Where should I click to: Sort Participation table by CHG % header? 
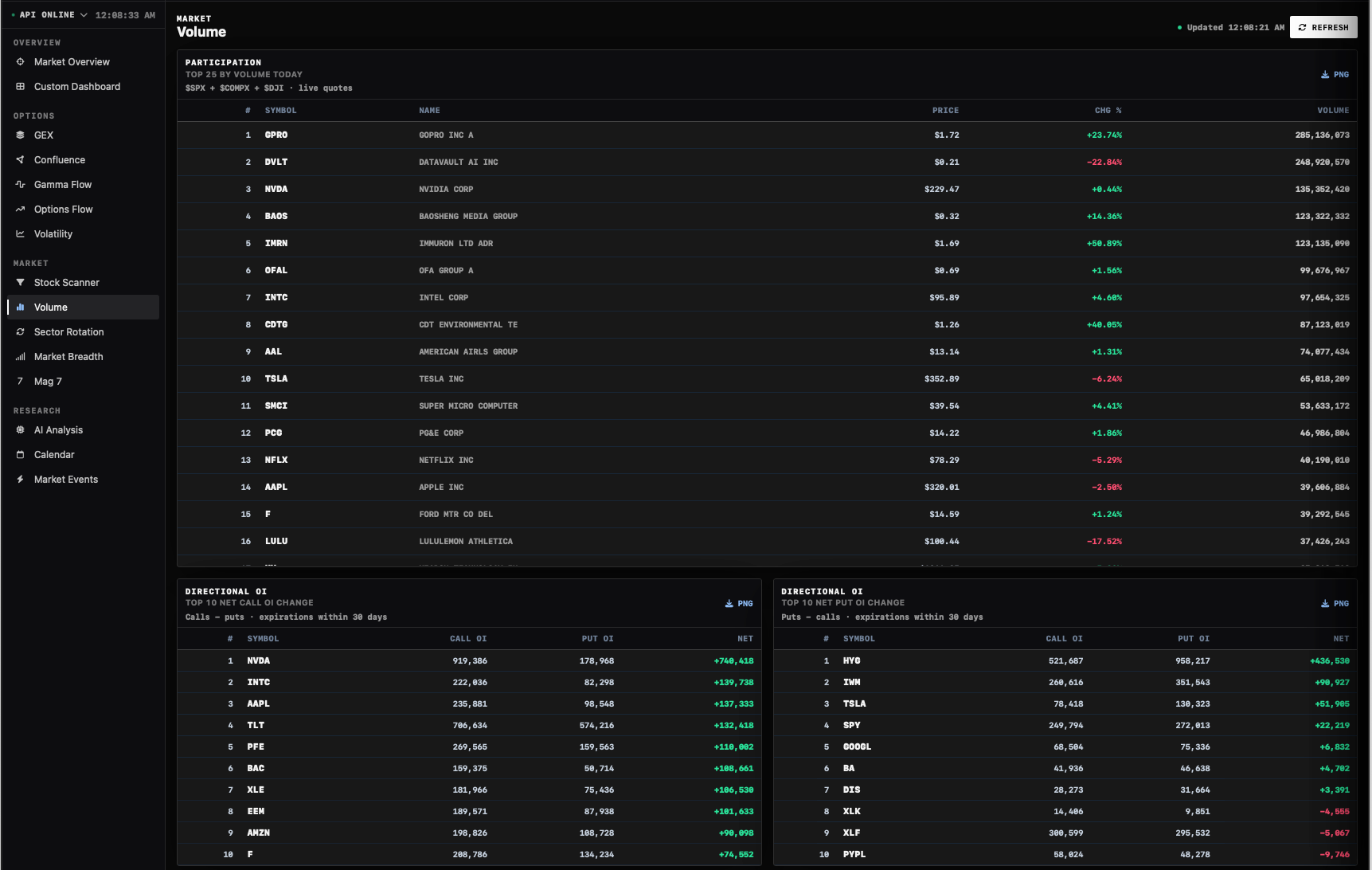point(1108,110)
